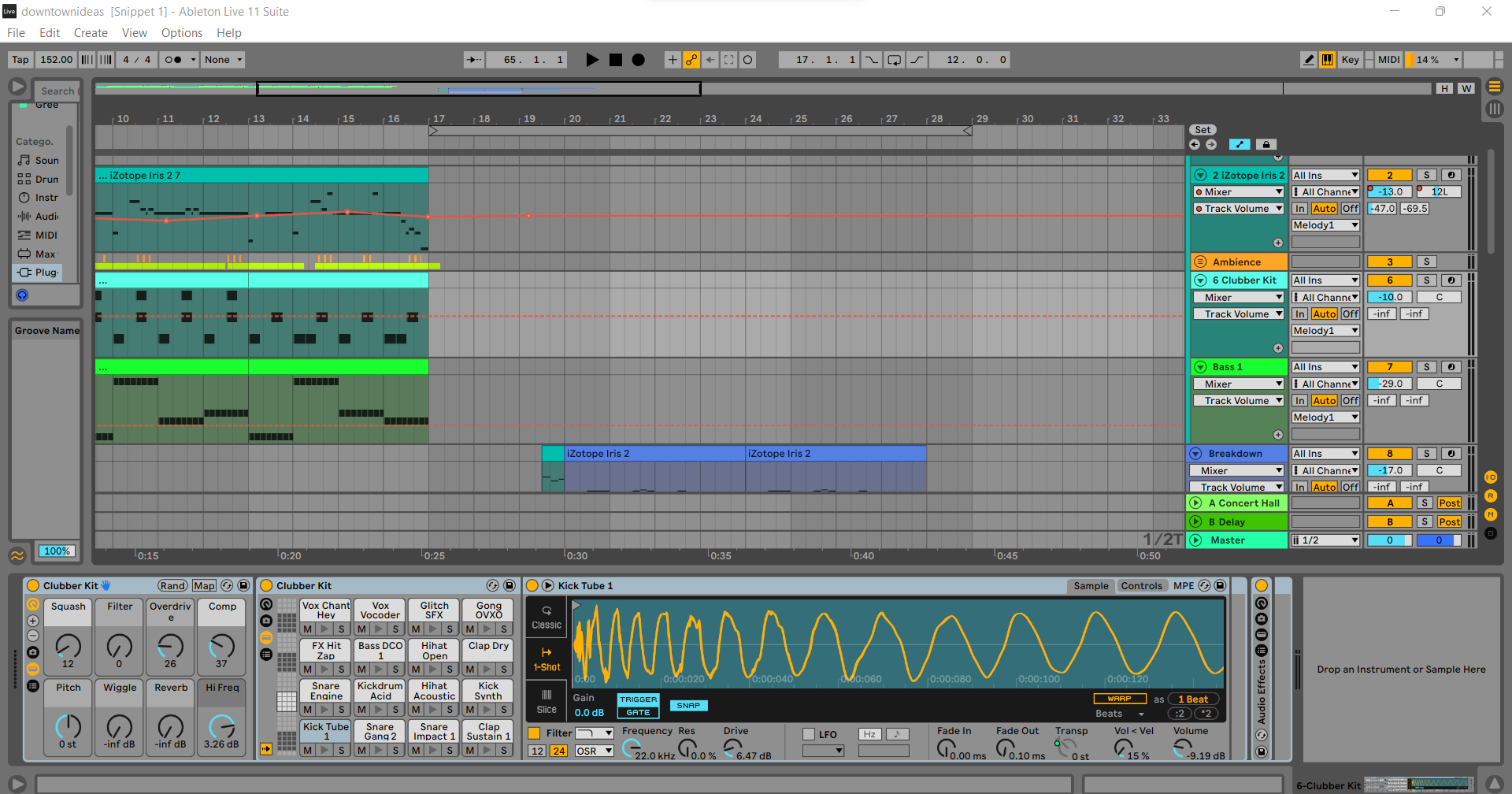Toggle the WARP button in Simpler
1512x794 pixels.
click(x=1119, y=699)
